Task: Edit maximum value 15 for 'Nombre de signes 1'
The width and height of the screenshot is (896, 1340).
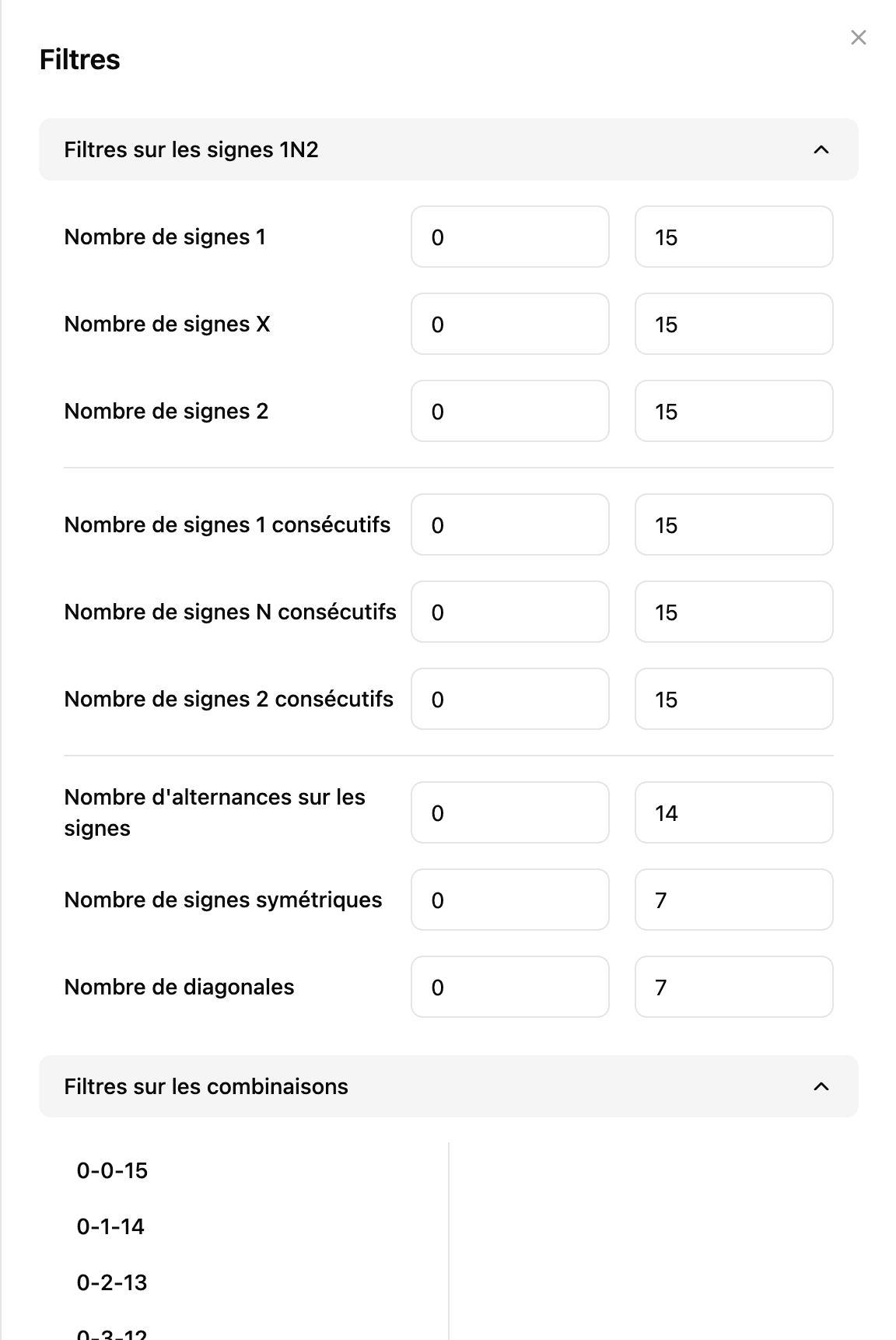Action: pos(733,237)
